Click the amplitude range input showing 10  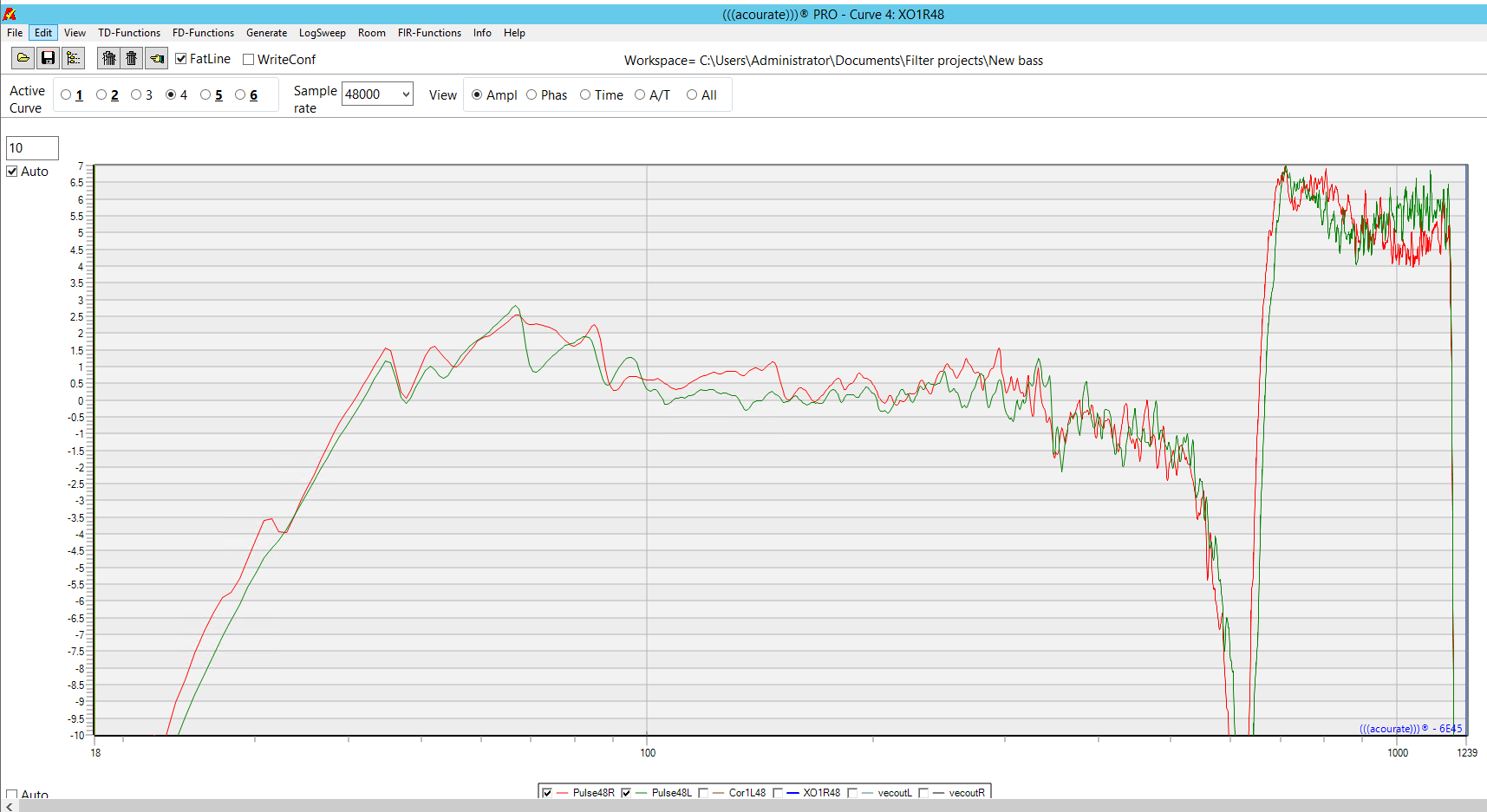32,148
